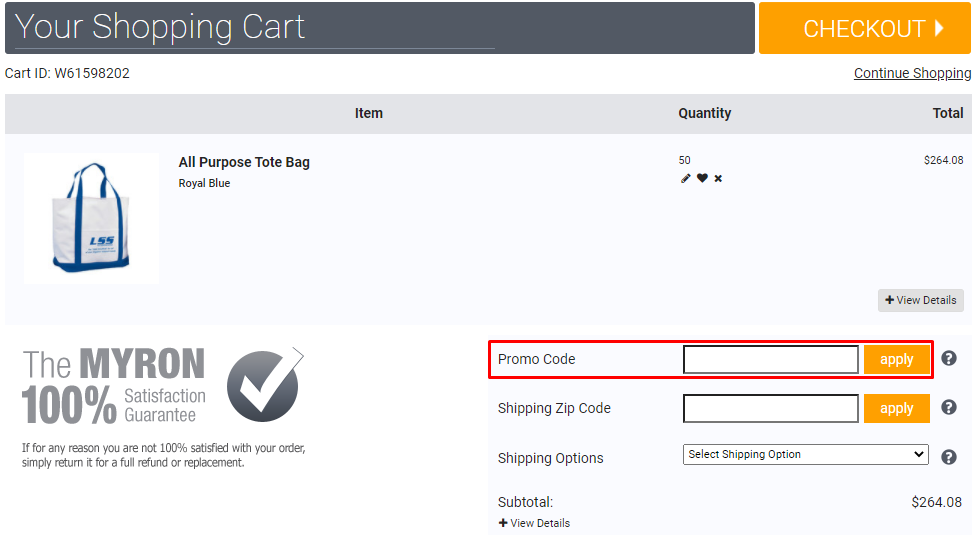Click the pencil edit quantity icon
Viewport: 976px width, 535px height.
click(x=685, y=179)
